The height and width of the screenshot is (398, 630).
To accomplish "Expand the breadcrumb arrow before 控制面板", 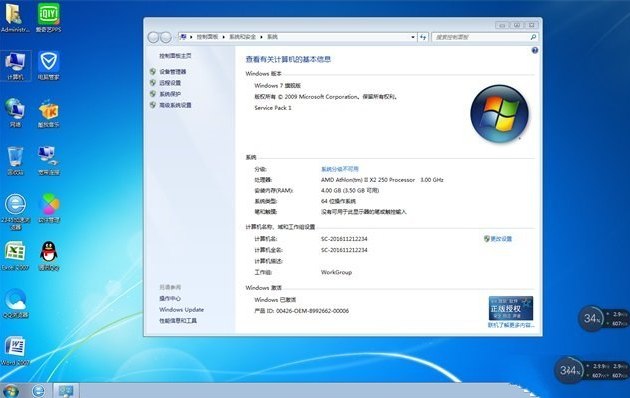I will (x=191, y=37).
